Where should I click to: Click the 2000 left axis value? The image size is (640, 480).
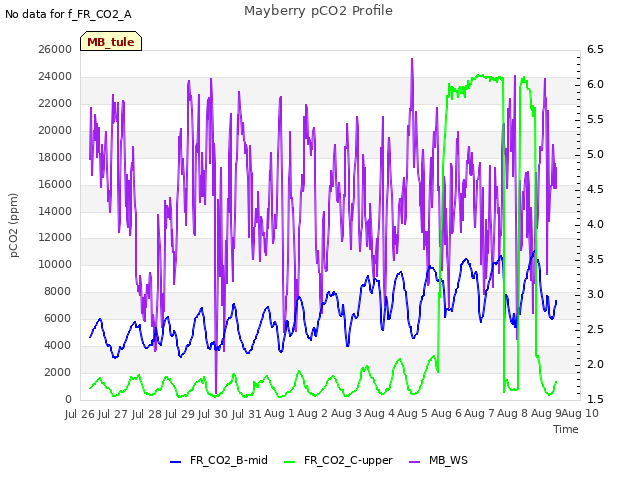pos(58,372)
